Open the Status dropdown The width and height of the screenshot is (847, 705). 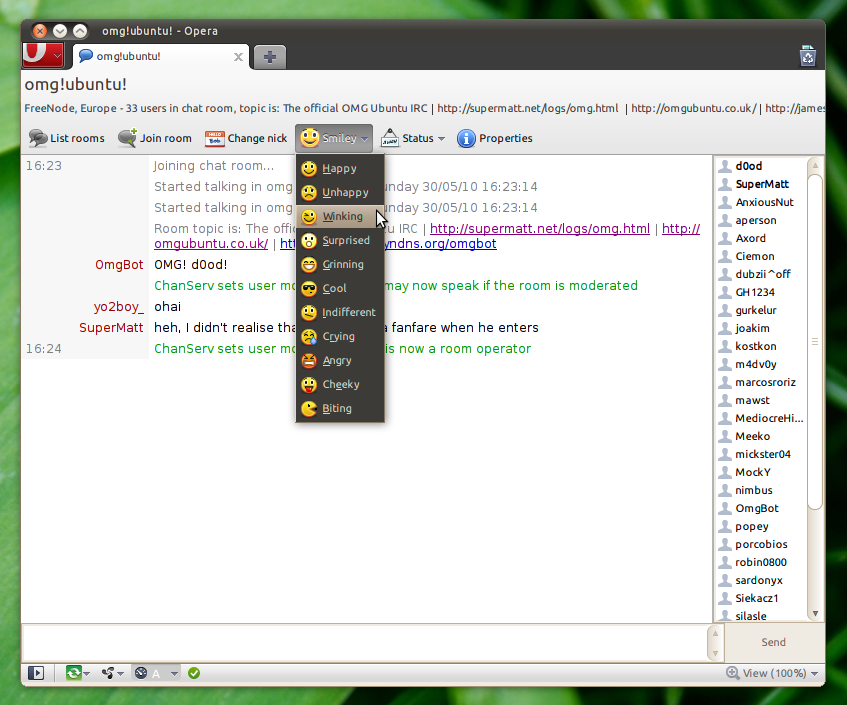(413, 138)
